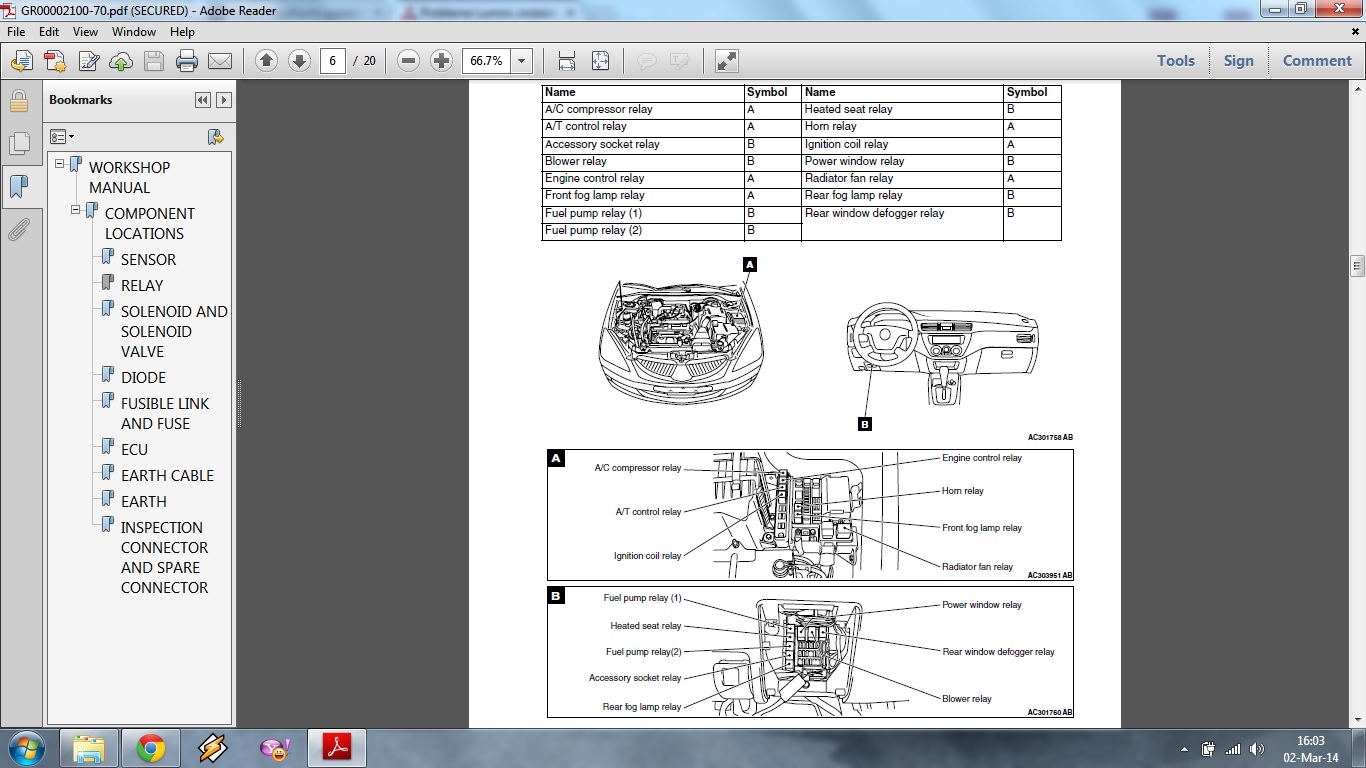Open Winamp from taskbar
This screenshot has height=768, width=1366.
tap(213, 748)
